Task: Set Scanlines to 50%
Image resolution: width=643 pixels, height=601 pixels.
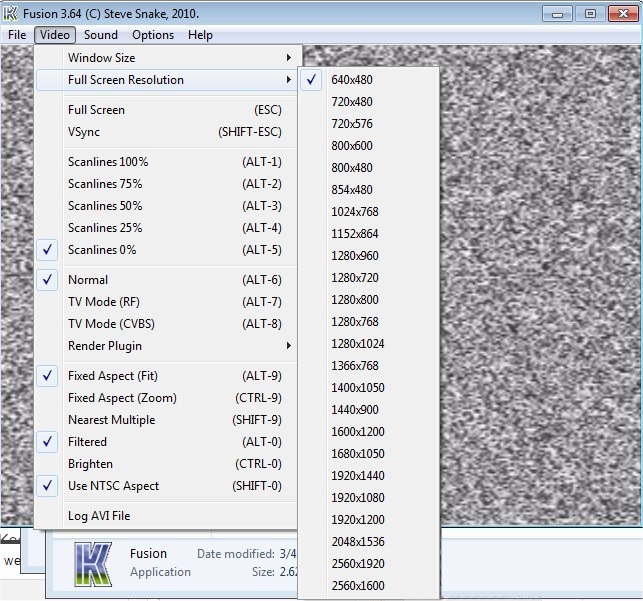Action: (x=105, y=206)
